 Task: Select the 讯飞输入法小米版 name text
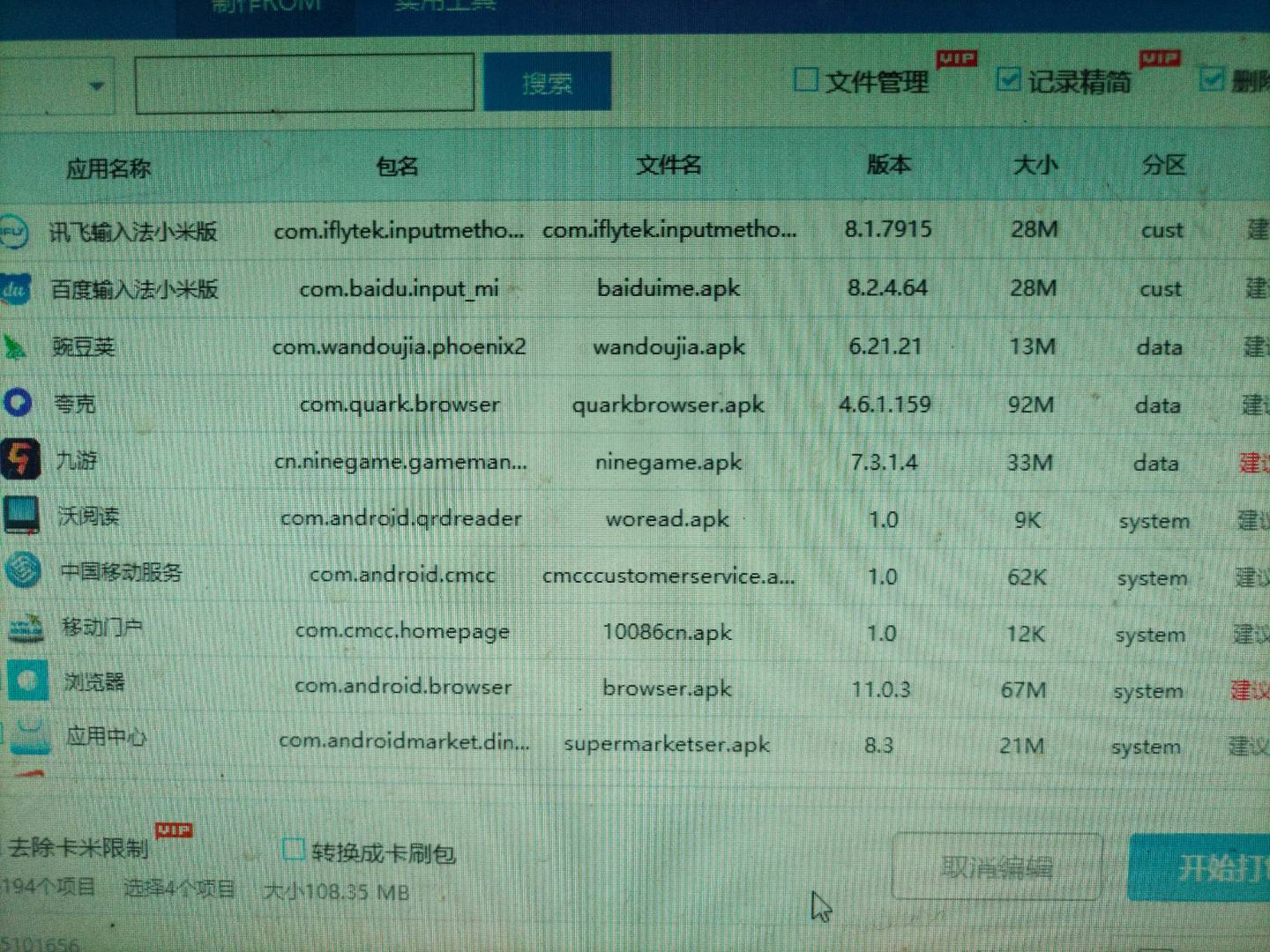(x=133, y=232)
